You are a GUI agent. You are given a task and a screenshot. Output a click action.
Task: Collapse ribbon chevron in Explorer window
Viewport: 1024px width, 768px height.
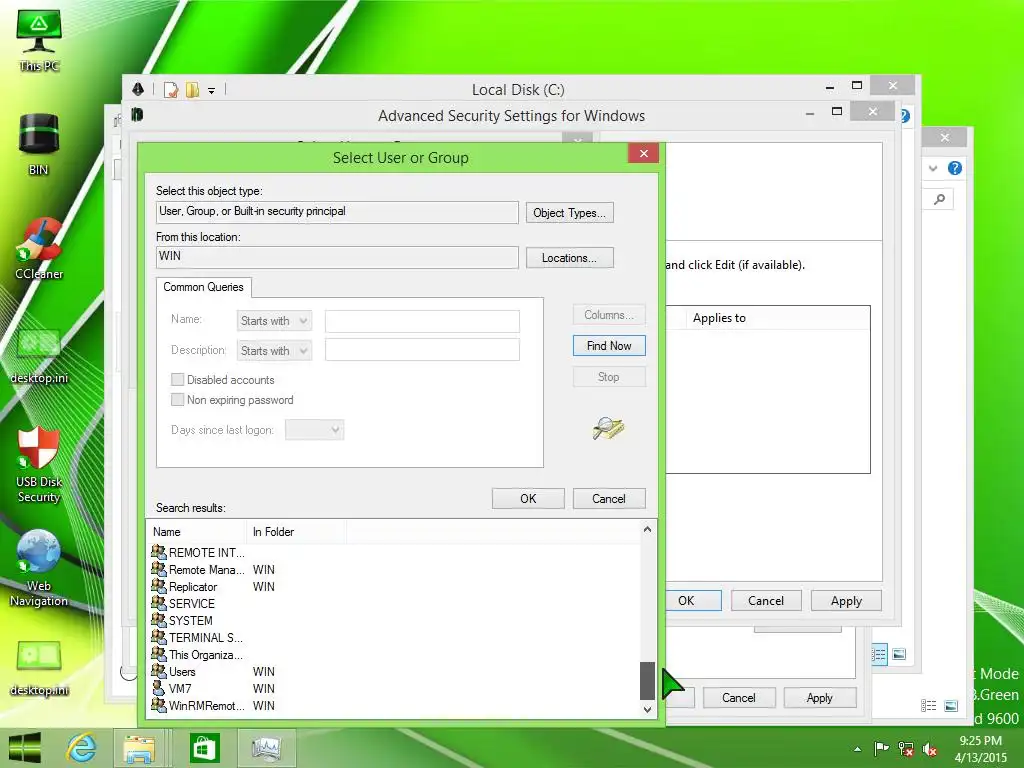[933, 168]
